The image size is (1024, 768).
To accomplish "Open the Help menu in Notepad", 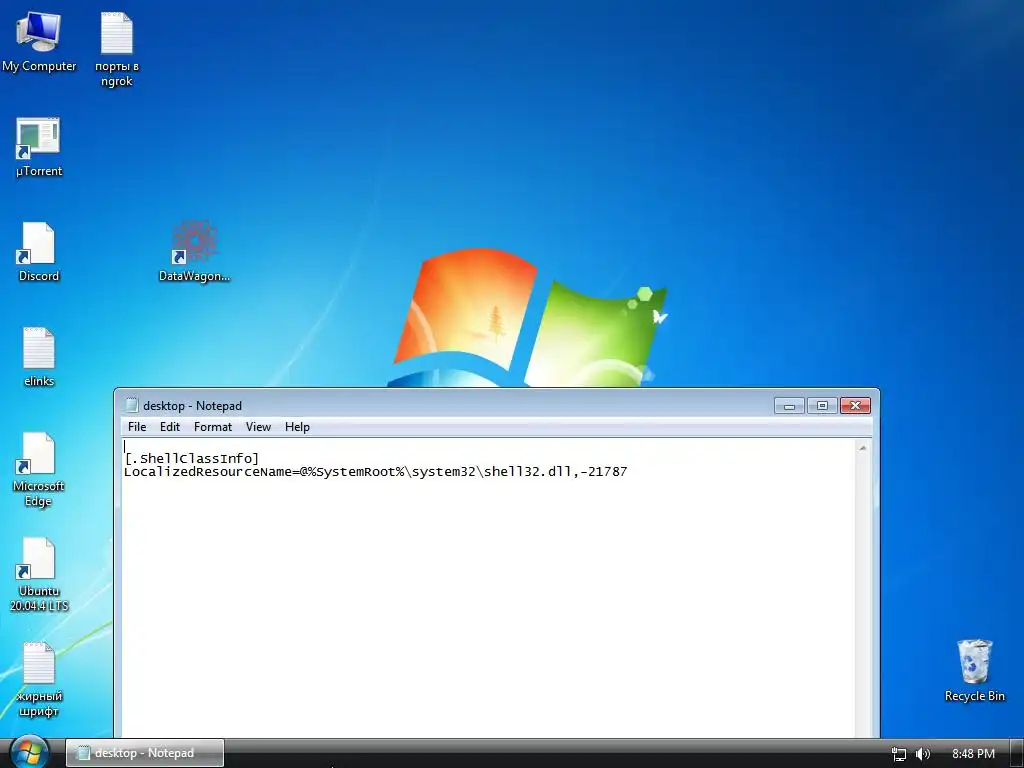I will point(297,426).
